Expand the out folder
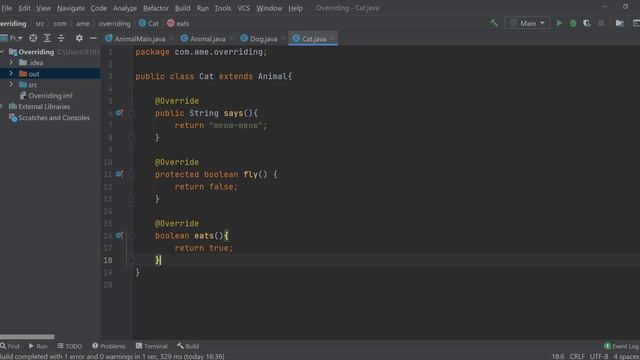Screen dimensions: 640x360 tap(11, 73)
